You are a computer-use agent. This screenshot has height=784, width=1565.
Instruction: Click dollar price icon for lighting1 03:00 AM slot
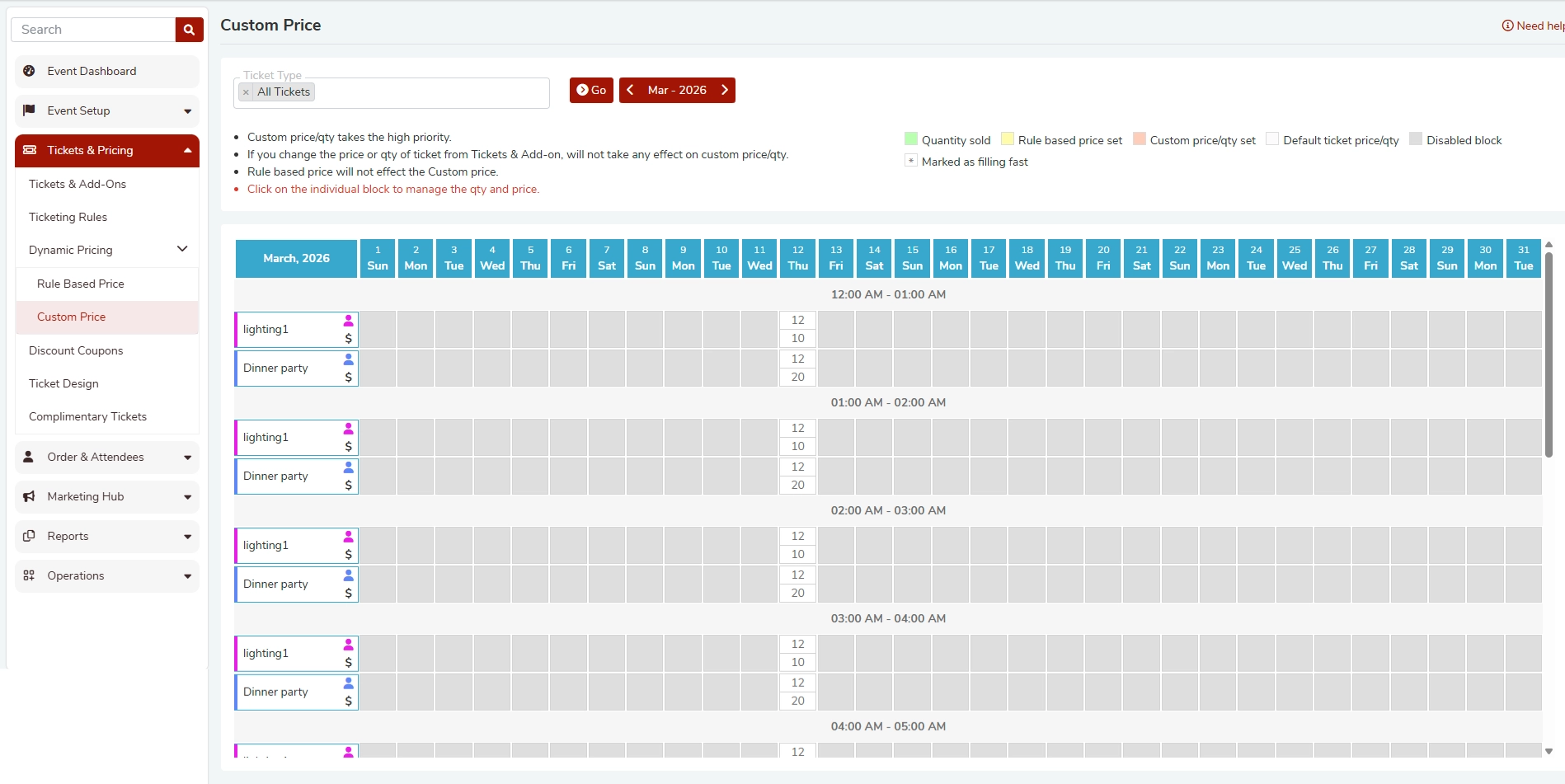pyautogui.click(x=349, y=662)
